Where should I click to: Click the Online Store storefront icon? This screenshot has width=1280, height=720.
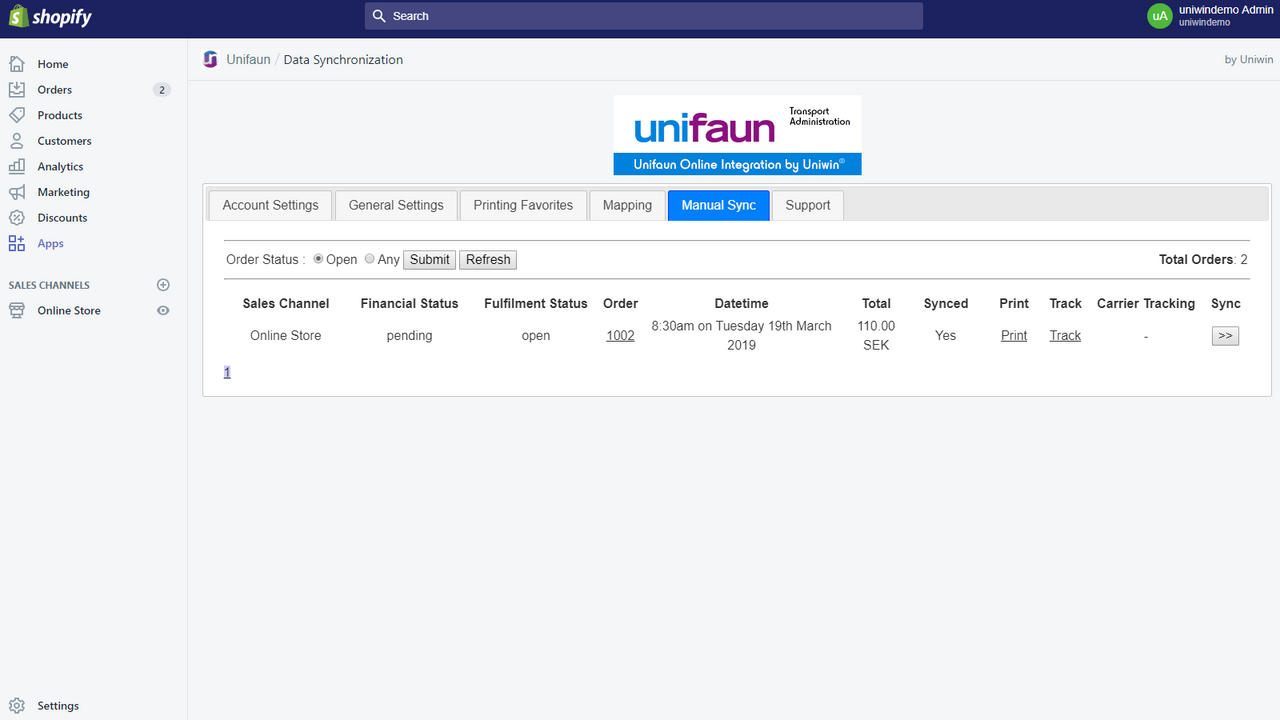pos(17,310)
